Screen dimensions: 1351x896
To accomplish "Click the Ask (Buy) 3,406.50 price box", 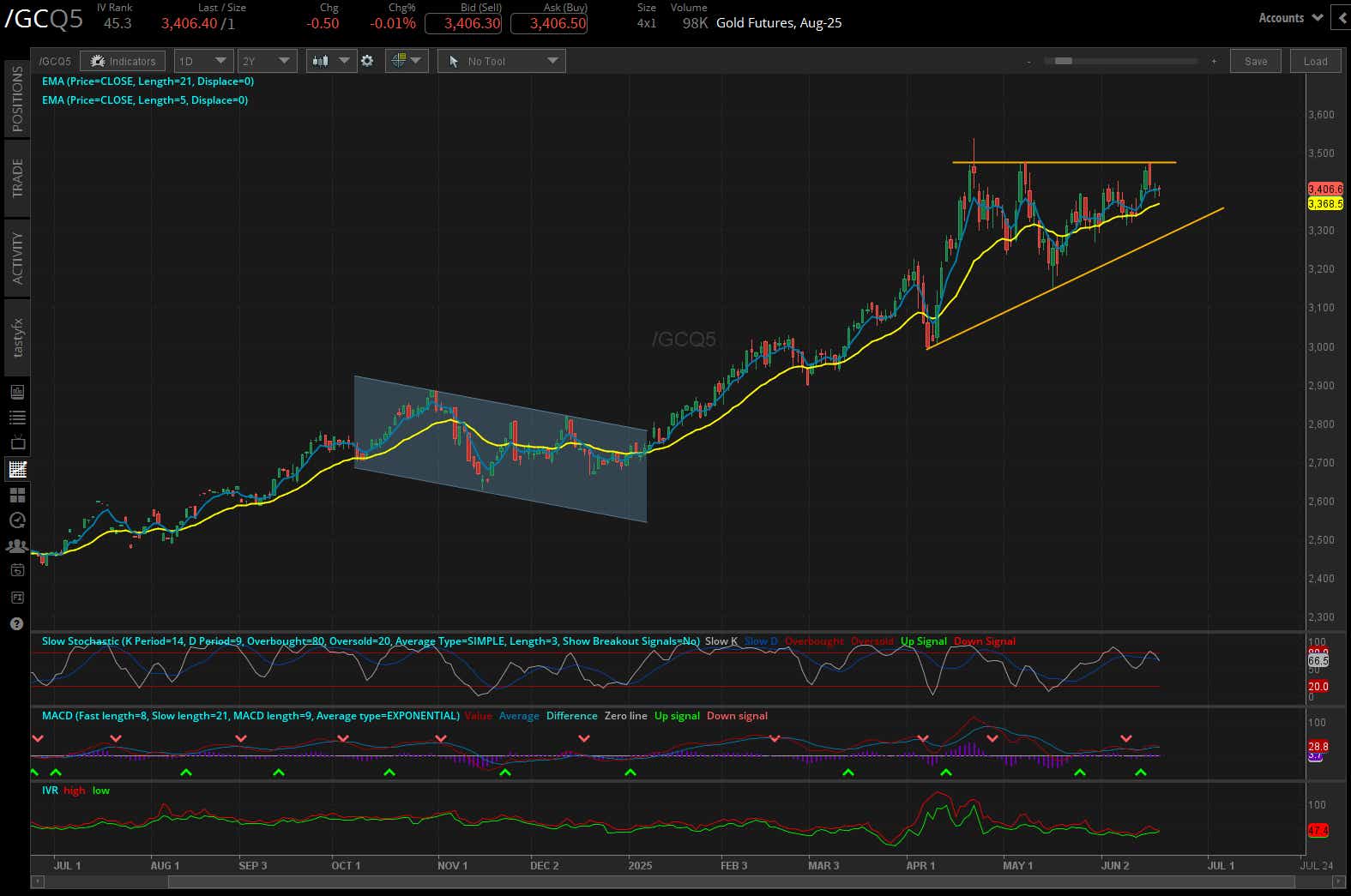I will coord(549,23).
